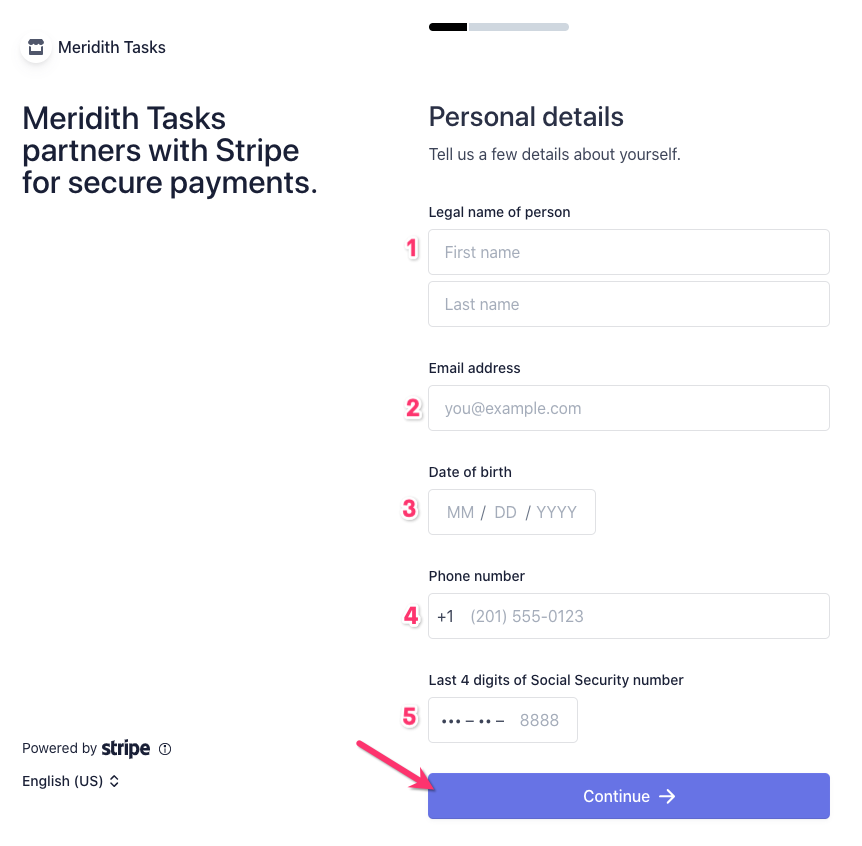This screenshot has height=846, width=862.
Task: Click the MM month part of birth date
Action: click(x=460, y=512)
